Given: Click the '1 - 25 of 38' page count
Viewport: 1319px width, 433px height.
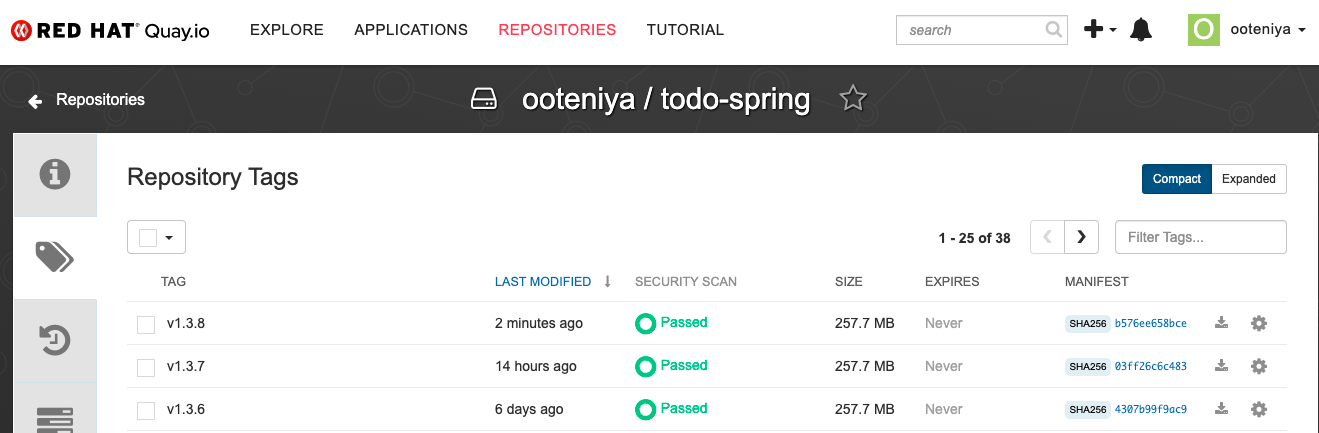Looking at the screenshot, I should [x=974, y=238].
